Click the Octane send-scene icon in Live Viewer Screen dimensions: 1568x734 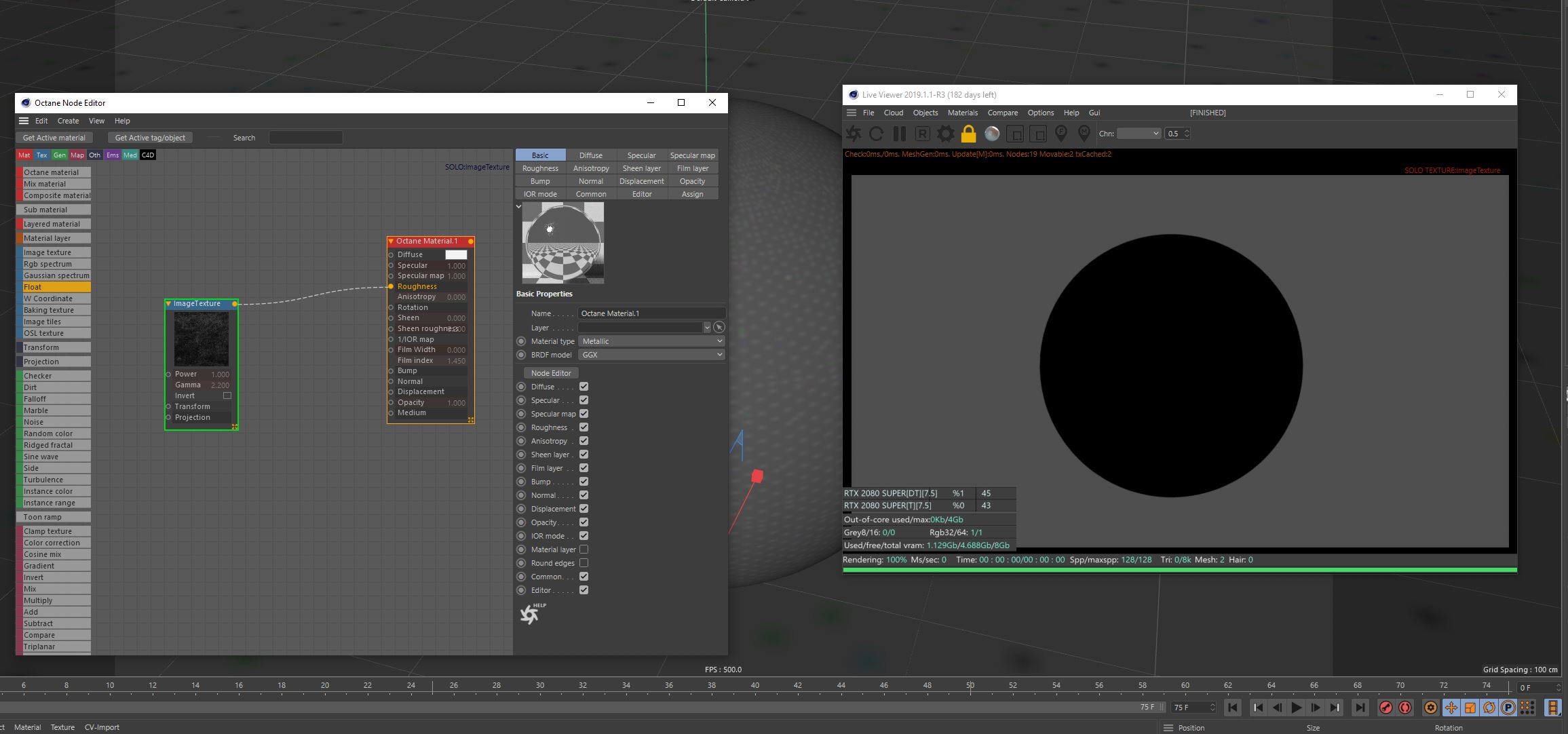click(x=854, y=134)
